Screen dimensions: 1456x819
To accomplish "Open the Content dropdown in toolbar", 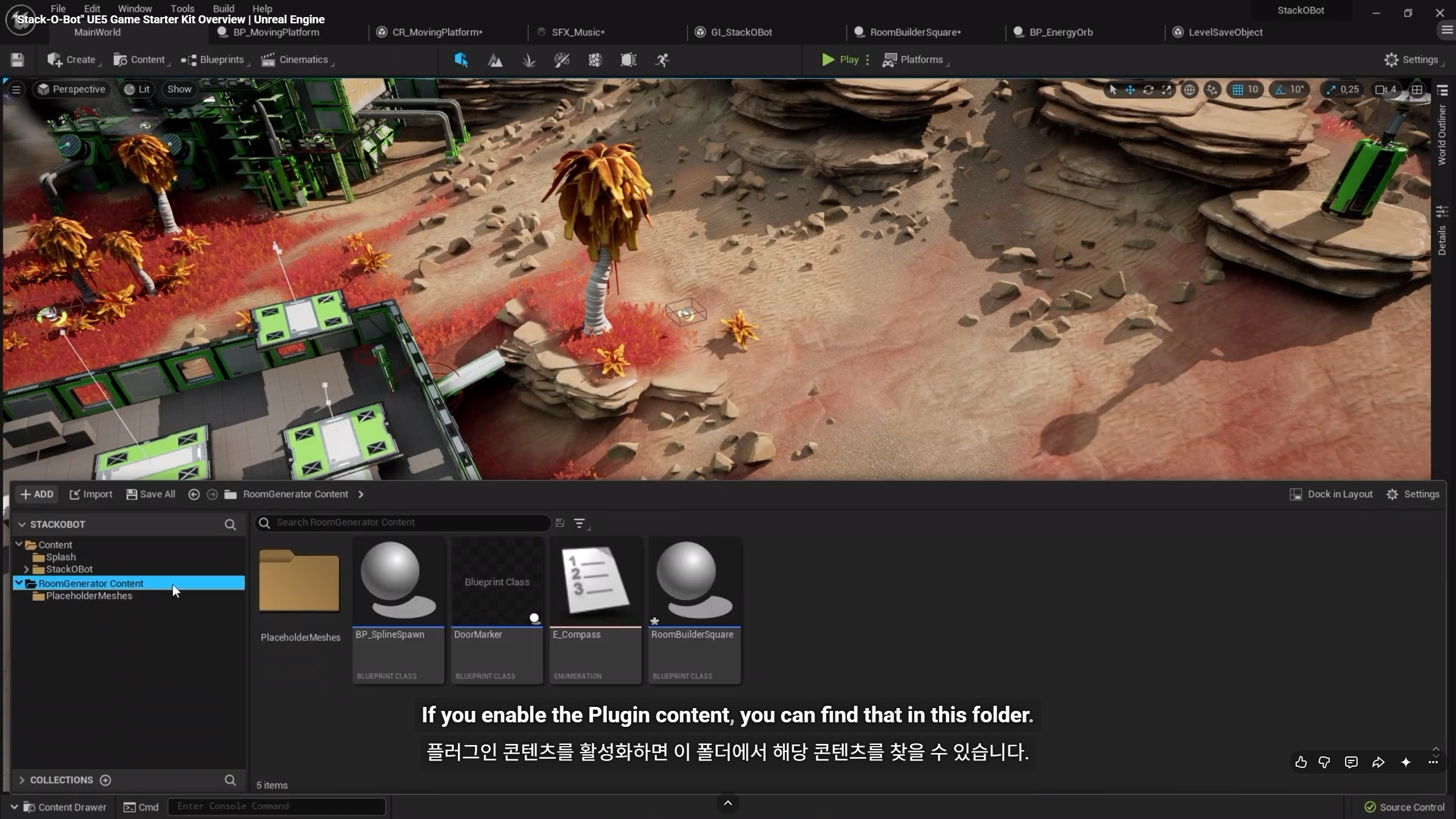I will [141, 60].
